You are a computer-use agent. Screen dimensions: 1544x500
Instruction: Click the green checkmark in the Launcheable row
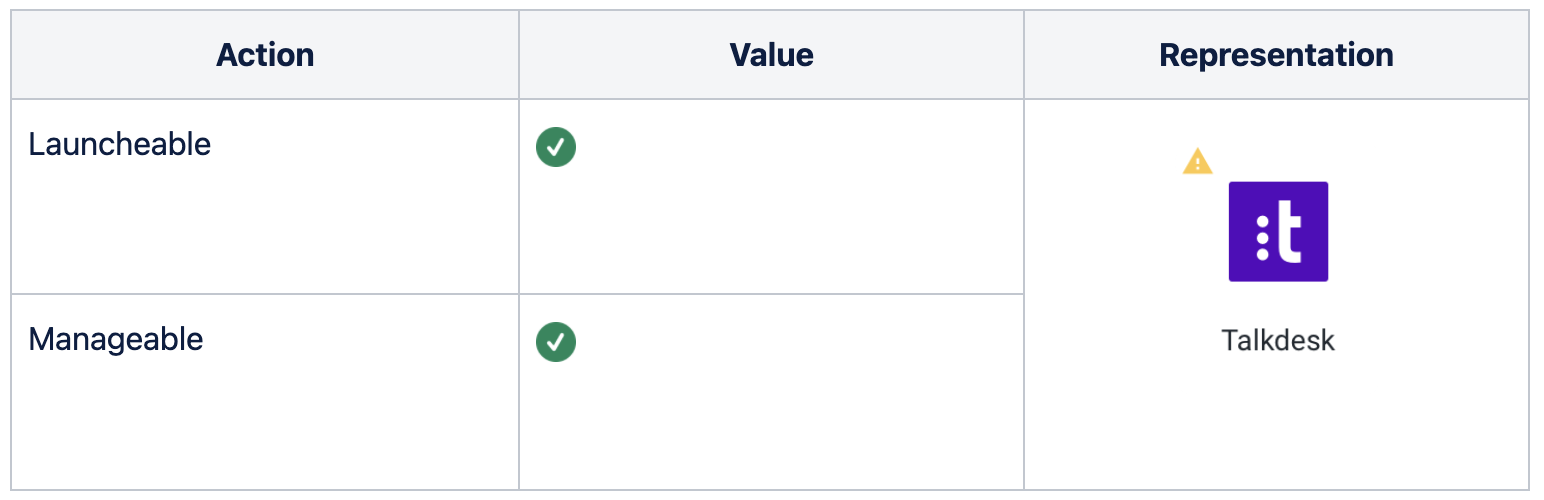click(556, 147)
